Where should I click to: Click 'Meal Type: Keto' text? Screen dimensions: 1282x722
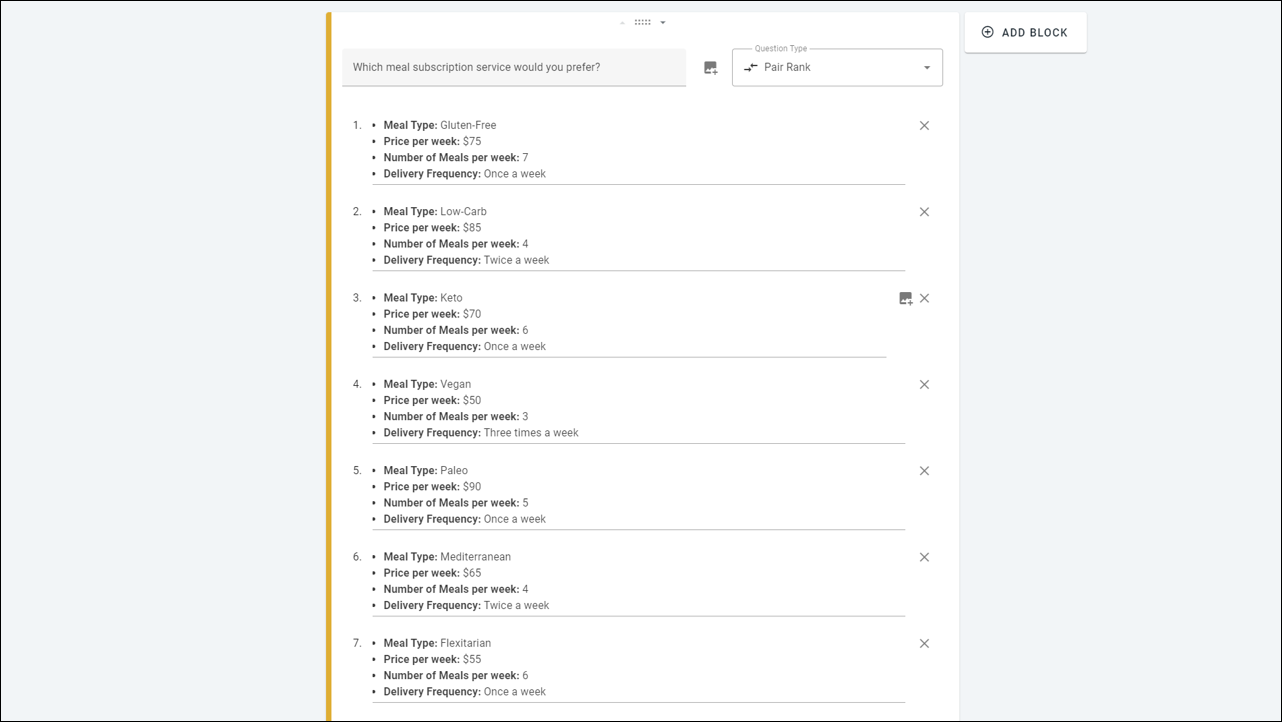coord(423,298)
